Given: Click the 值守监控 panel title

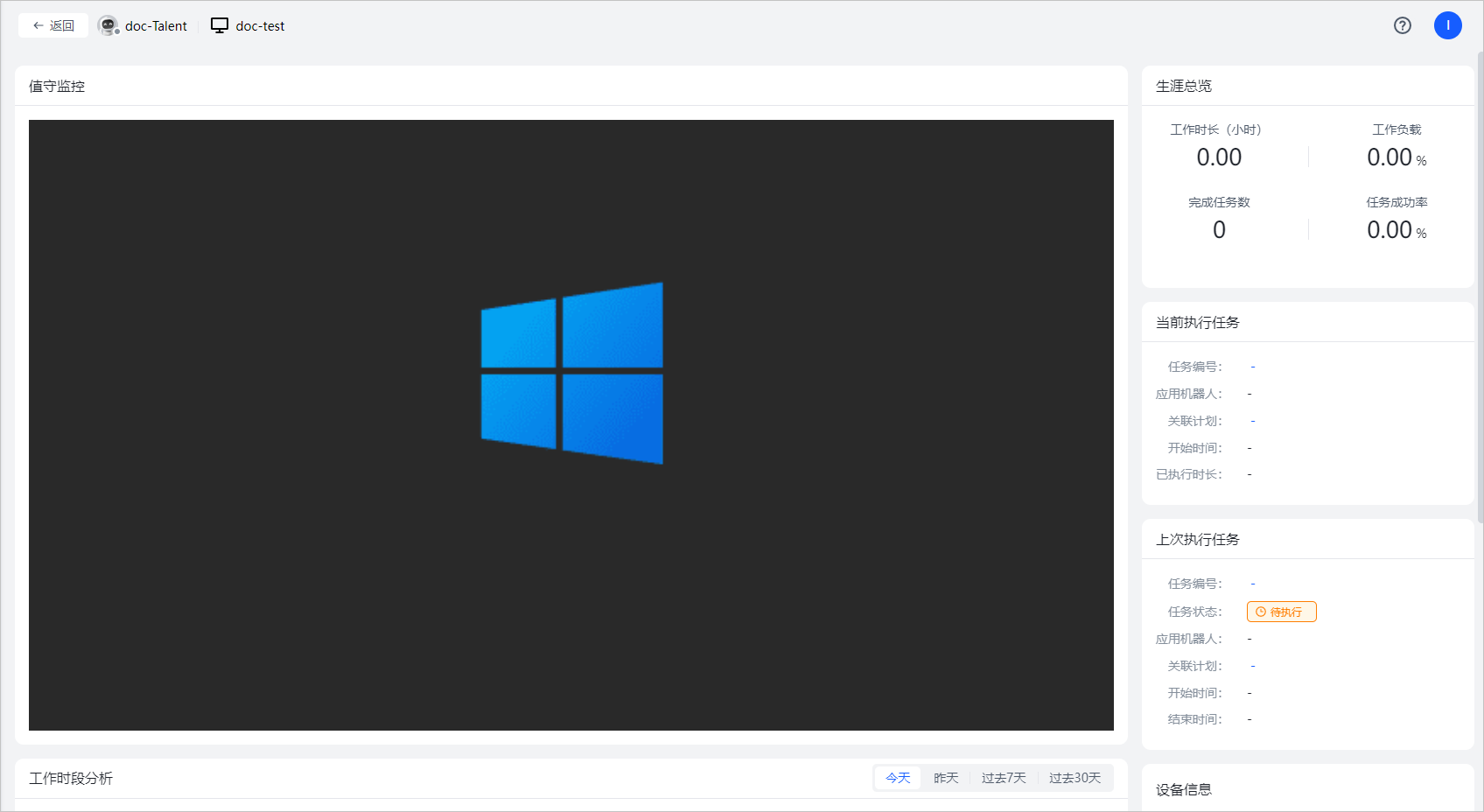Looking at the screenshot, I should [57, 86].
